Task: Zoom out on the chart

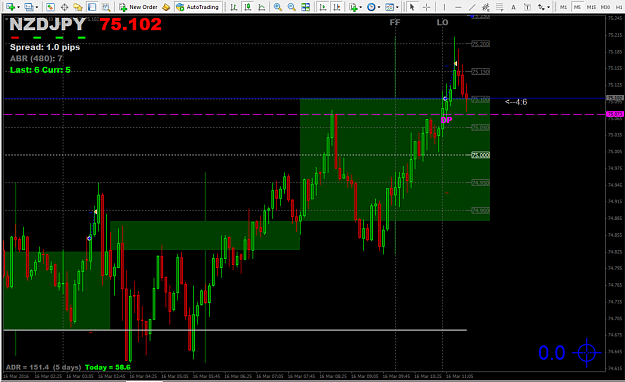Action: (292, 7)
